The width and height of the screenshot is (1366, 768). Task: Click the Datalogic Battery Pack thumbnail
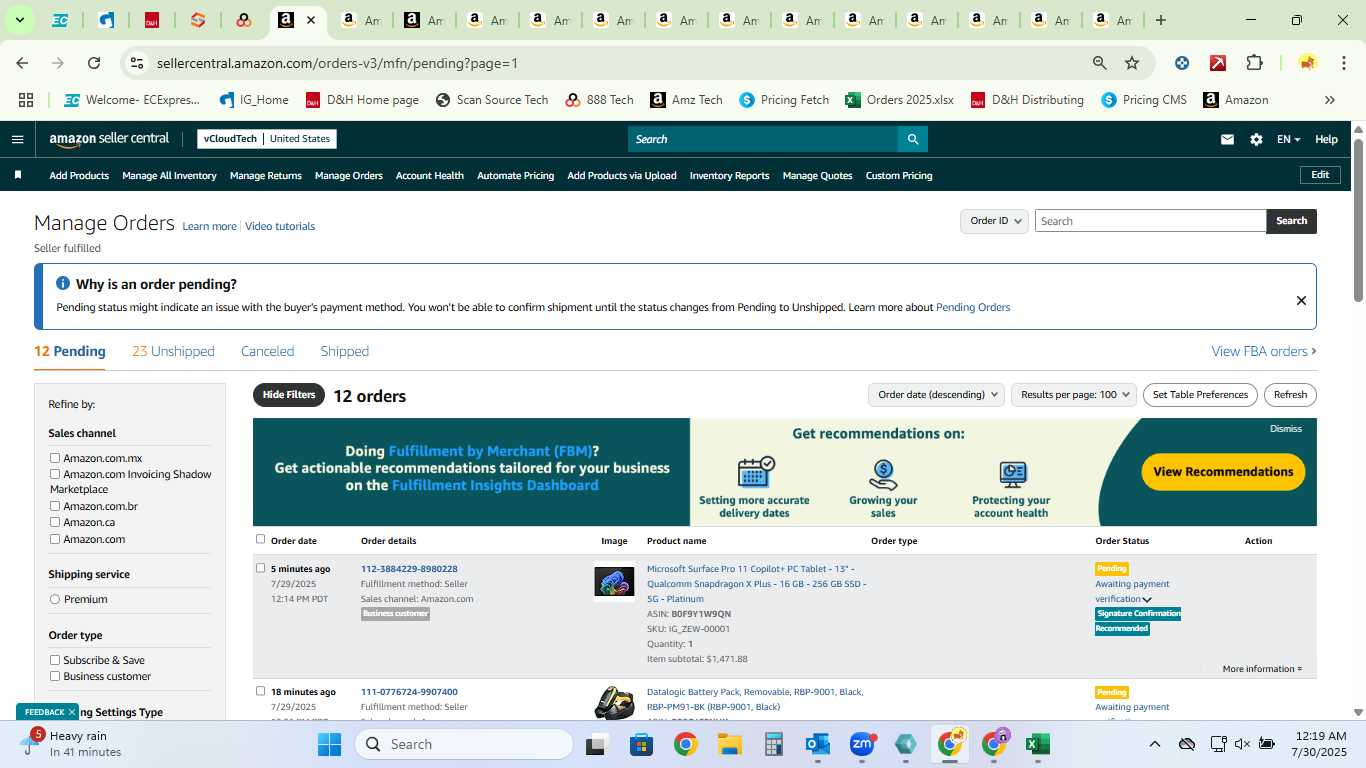click(614, 703)
